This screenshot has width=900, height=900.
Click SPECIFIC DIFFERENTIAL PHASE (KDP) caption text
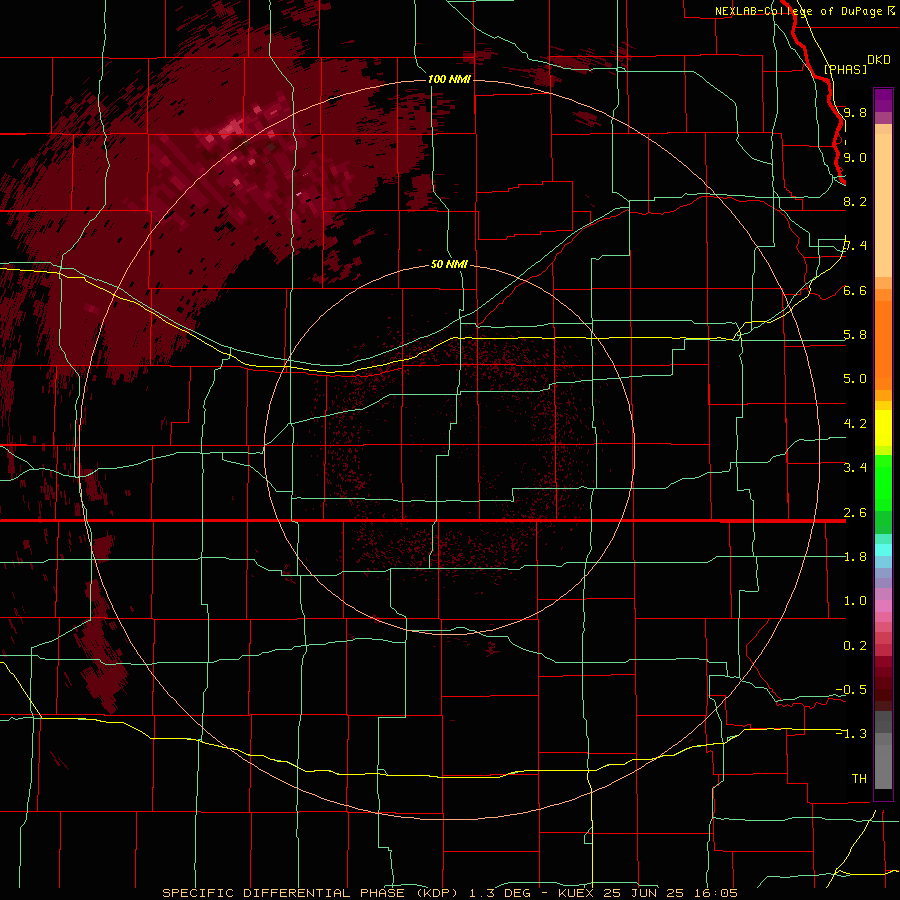click(x=311, y=893)
